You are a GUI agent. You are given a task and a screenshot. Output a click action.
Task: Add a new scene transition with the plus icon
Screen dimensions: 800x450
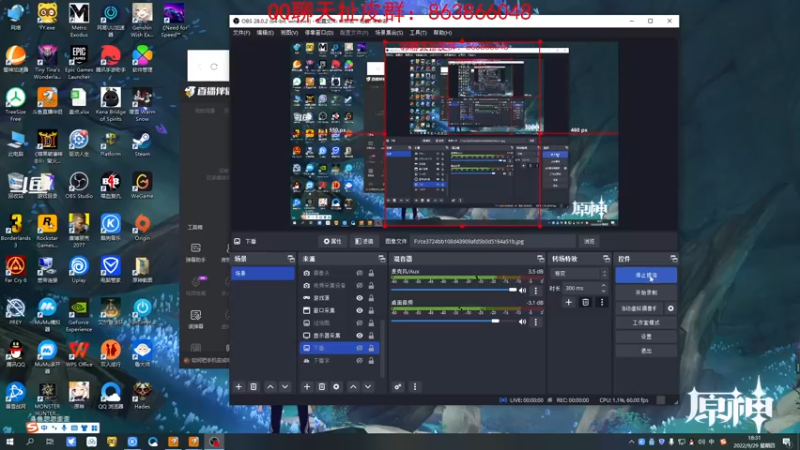tap(568, 302)
